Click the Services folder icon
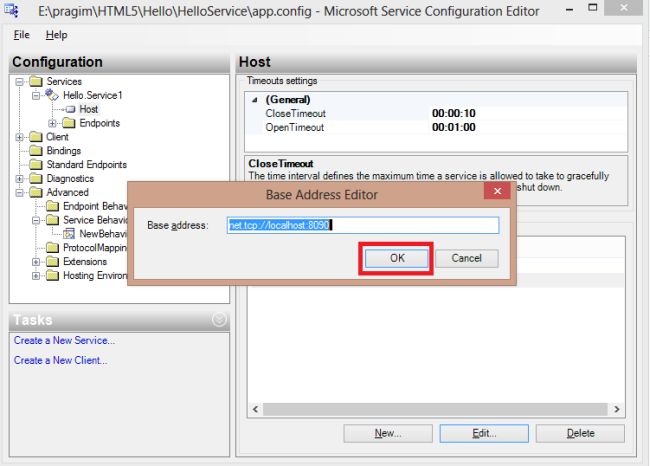The width and height of the screenshot is (650, 466). pyautogui.click(x=36, y=81)
